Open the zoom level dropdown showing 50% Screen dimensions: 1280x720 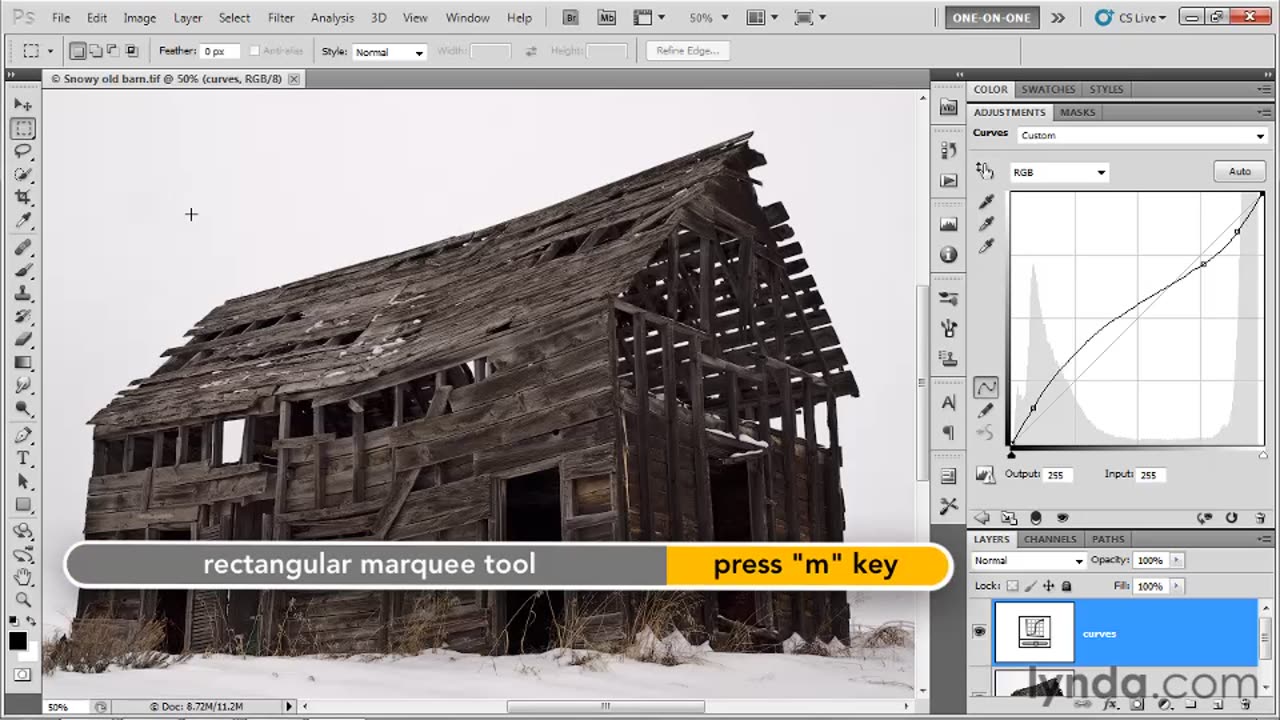708,17
